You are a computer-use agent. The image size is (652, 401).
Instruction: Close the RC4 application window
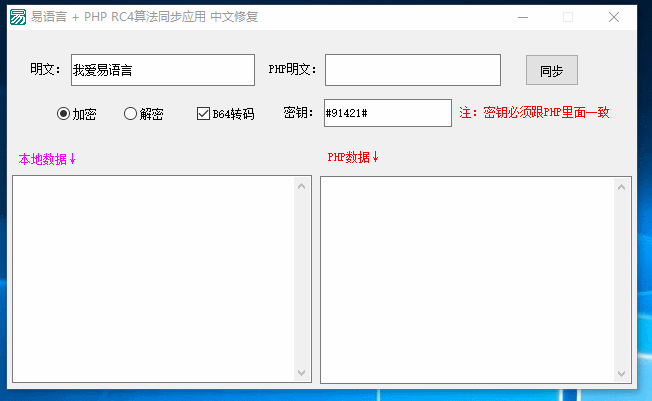click(x=614, y=17)
